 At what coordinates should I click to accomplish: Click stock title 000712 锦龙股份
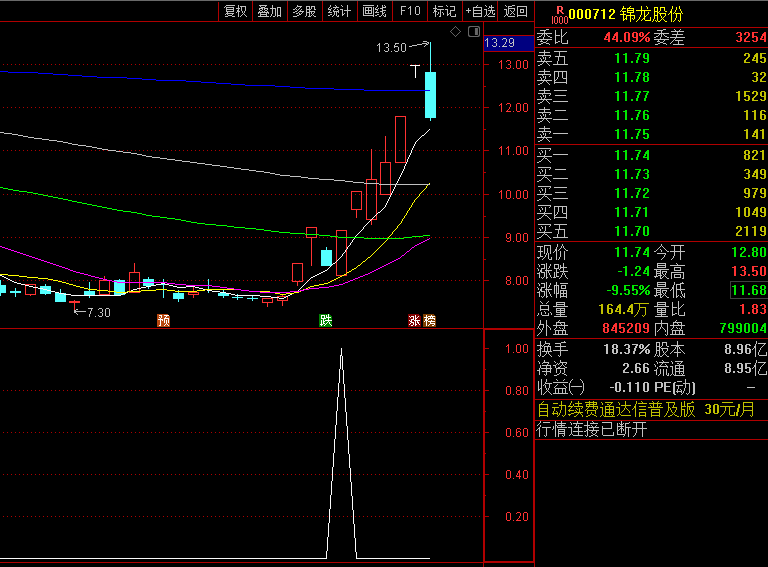coord(625,14)
